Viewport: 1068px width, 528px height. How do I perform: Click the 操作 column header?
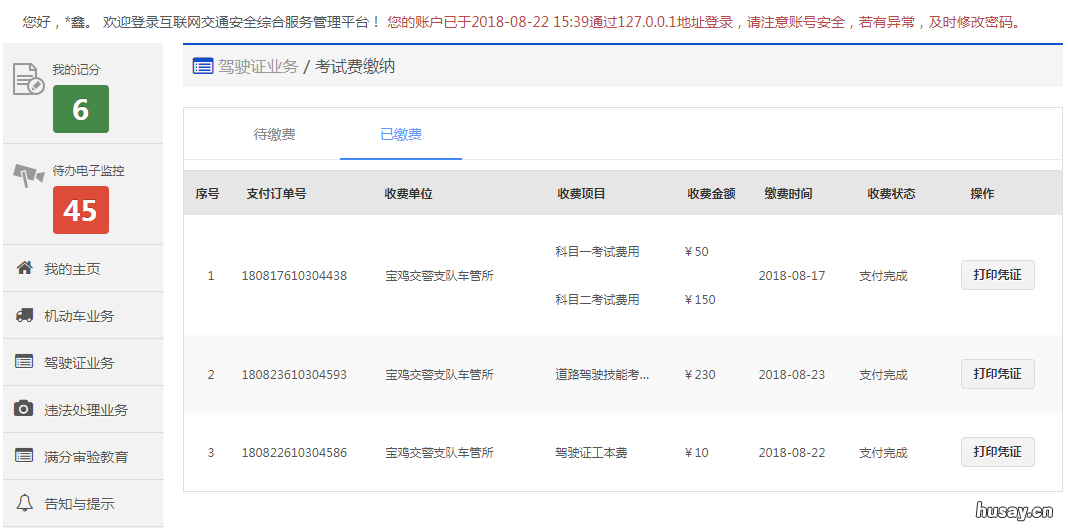(982, 193)
